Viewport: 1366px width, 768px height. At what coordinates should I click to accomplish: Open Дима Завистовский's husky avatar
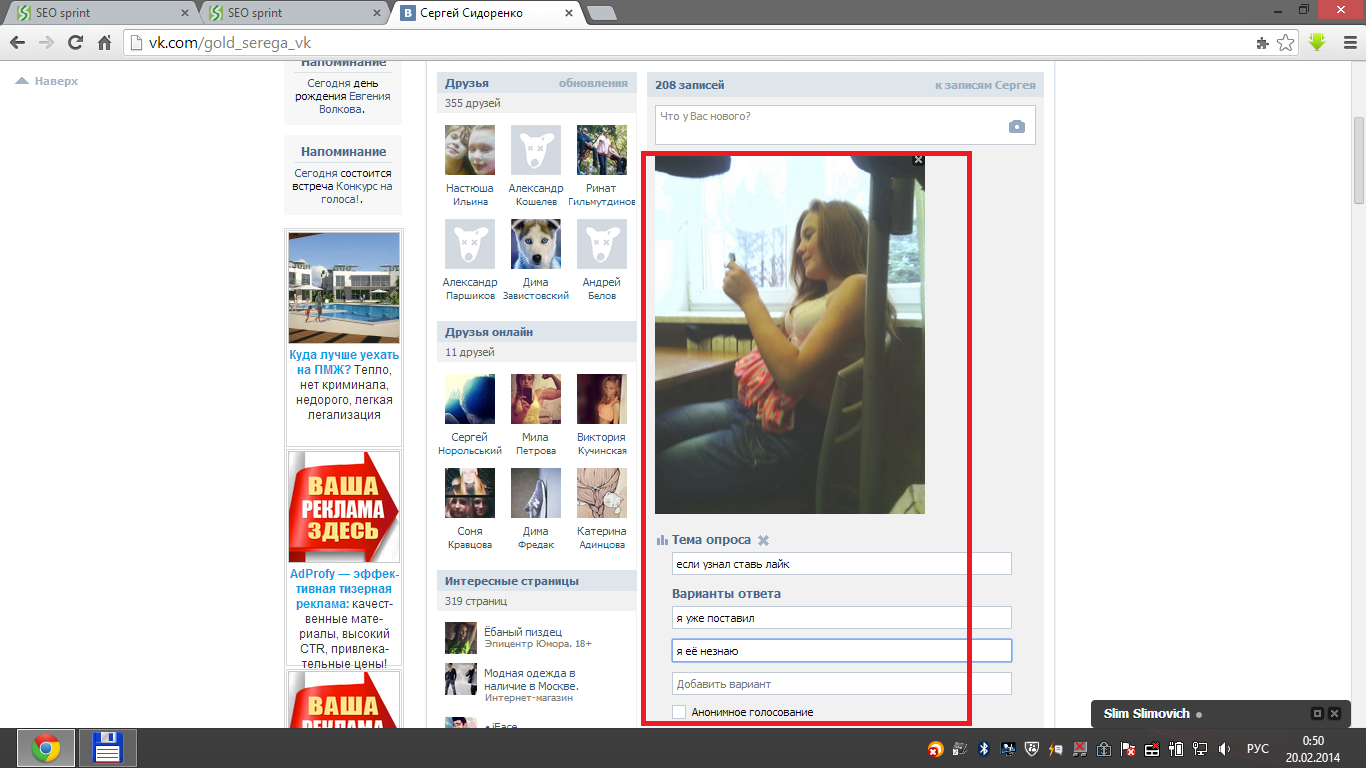pyautogui.click(x=536, y=244)
